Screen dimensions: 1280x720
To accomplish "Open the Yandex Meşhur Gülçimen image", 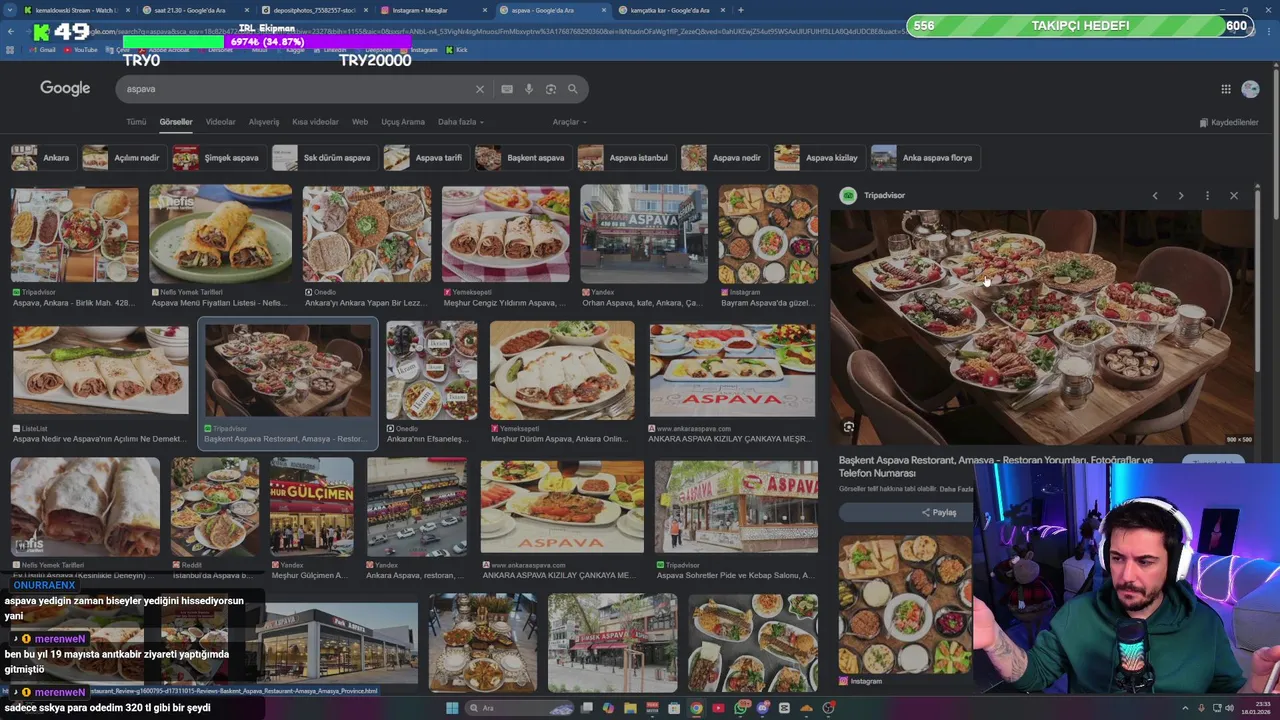I will click(311, 507).
